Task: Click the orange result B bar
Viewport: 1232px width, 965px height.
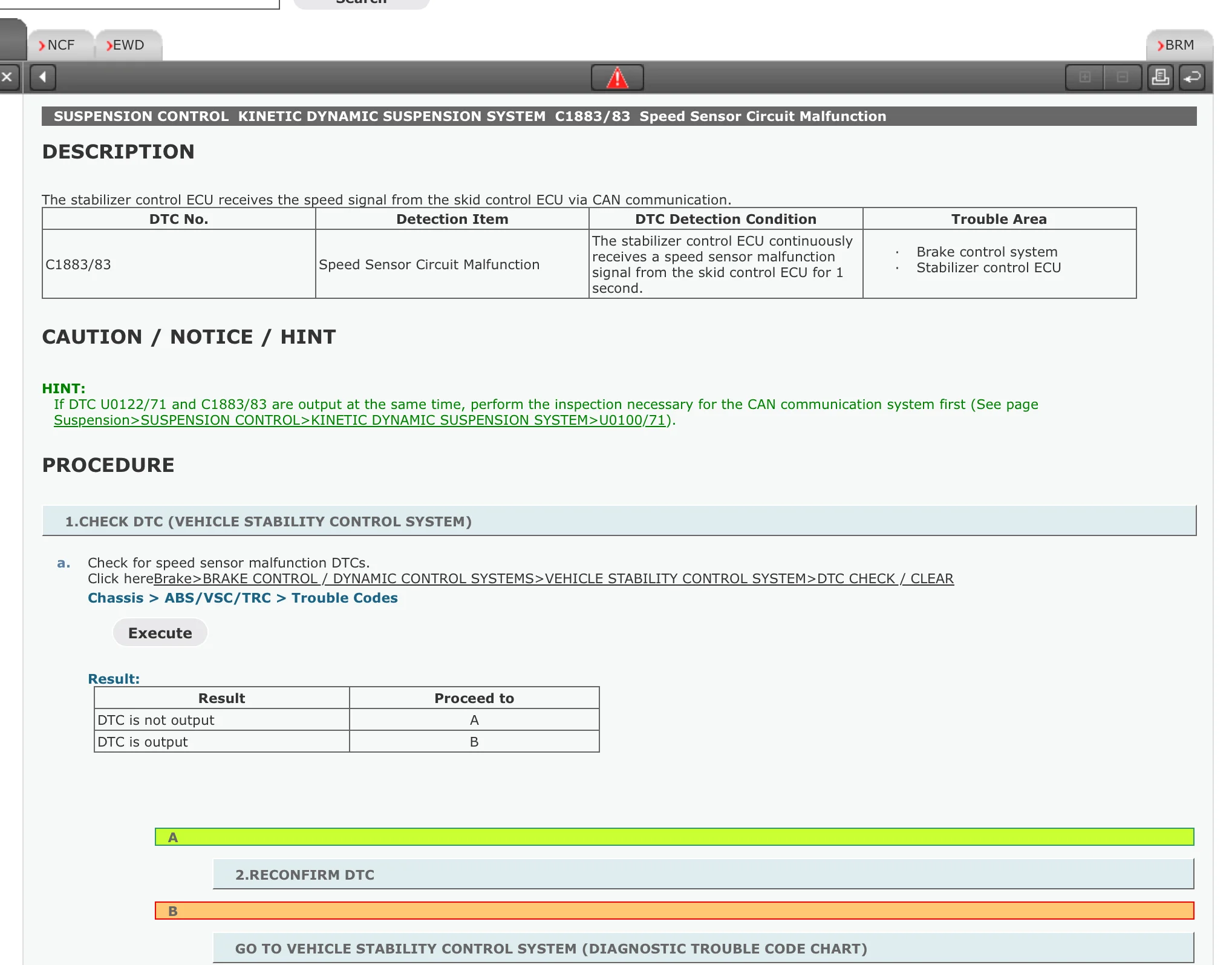Action: coord(674,911)
